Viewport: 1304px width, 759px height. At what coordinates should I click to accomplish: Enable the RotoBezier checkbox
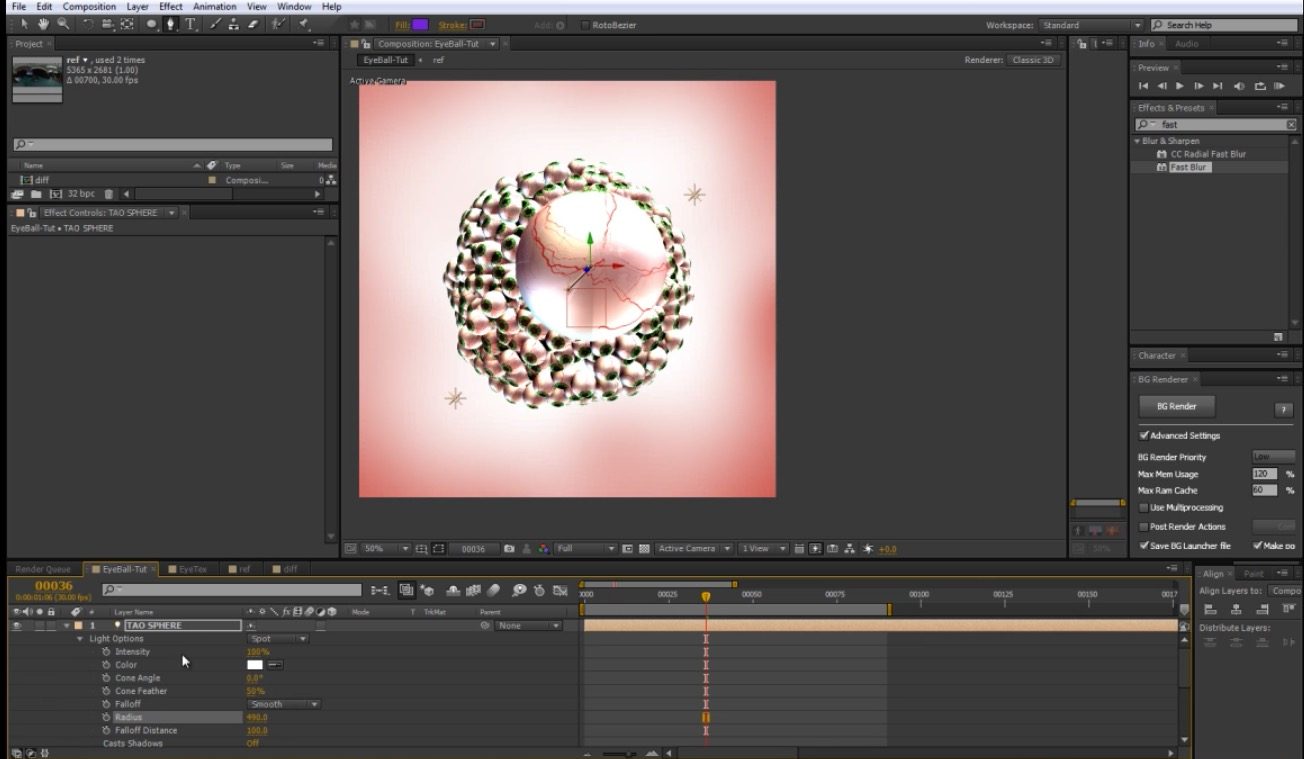(584, 25)
